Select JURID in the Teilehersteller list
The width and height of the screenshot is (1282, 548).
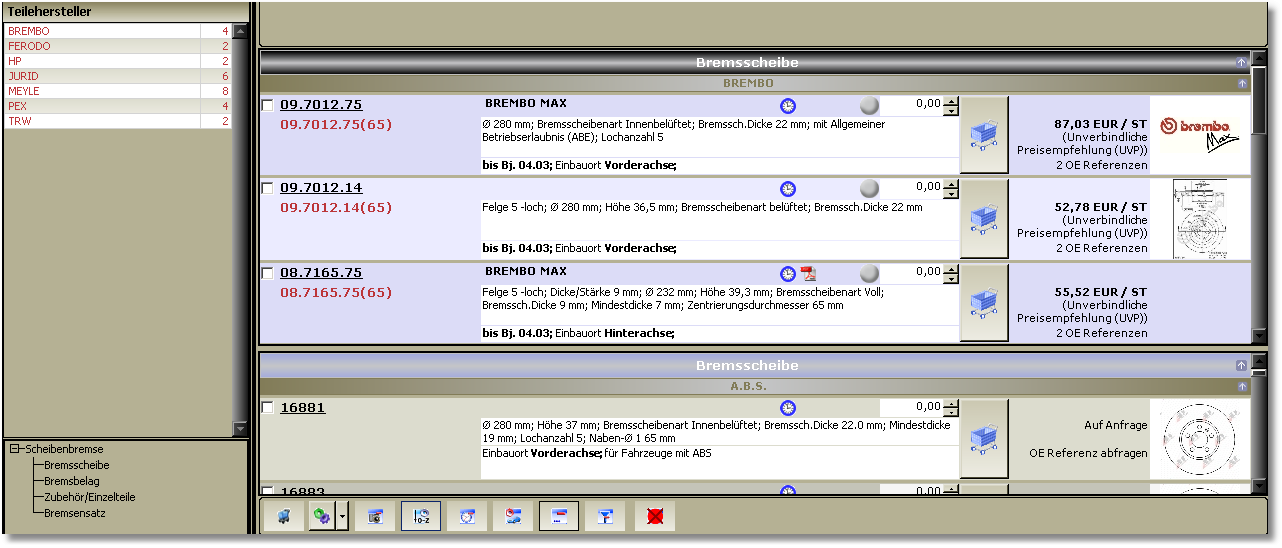tap(117, 76)
